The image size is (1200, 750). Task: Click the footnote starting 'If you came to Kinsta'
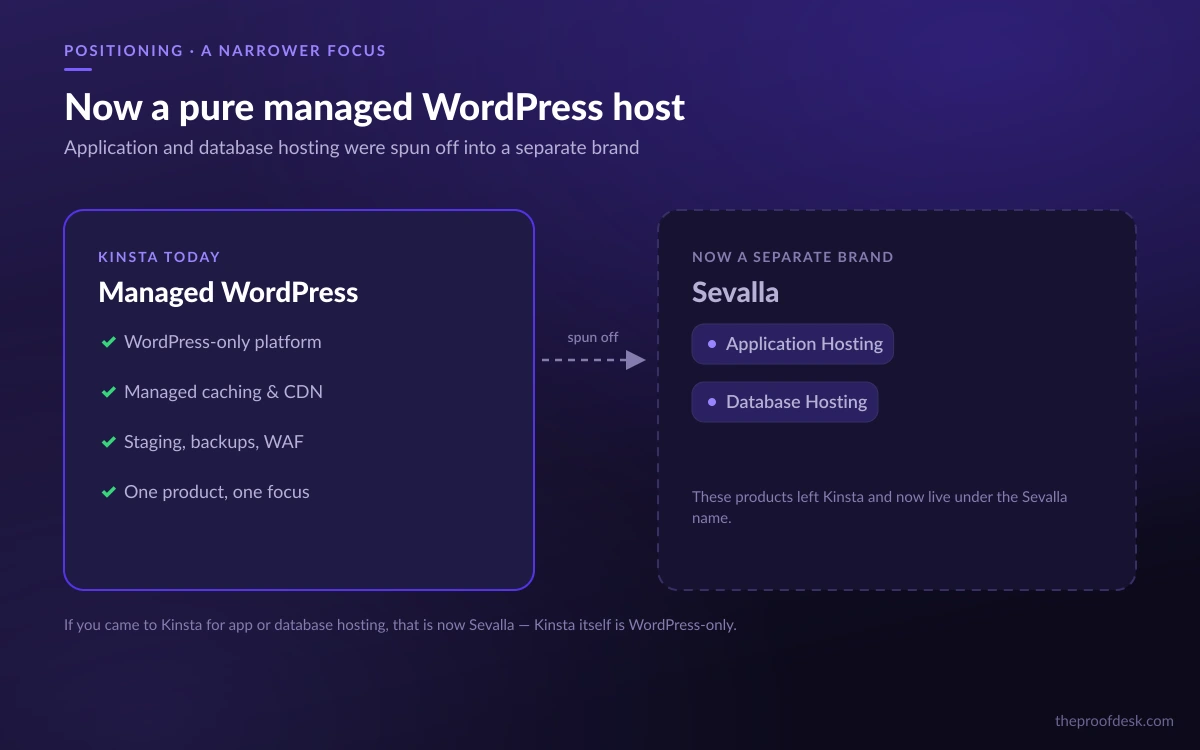[x=400, y=626]
